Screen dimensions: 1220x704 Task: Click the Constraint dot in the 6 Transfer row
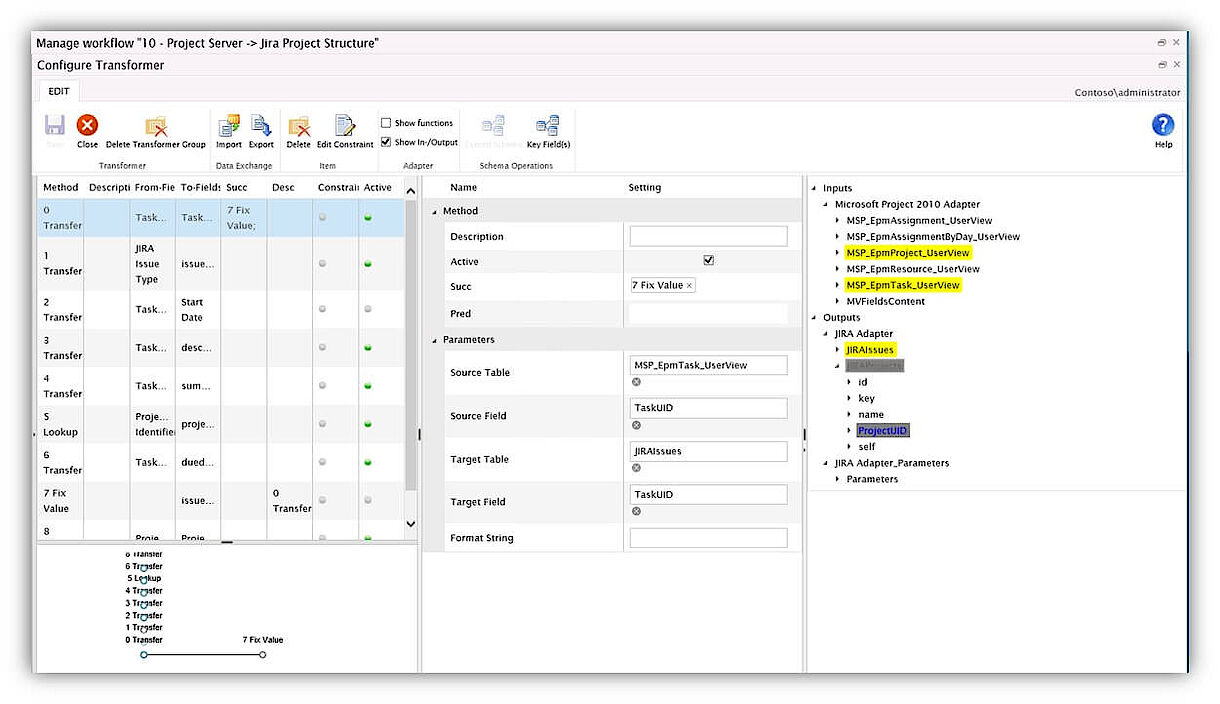(x=322, y=462)
